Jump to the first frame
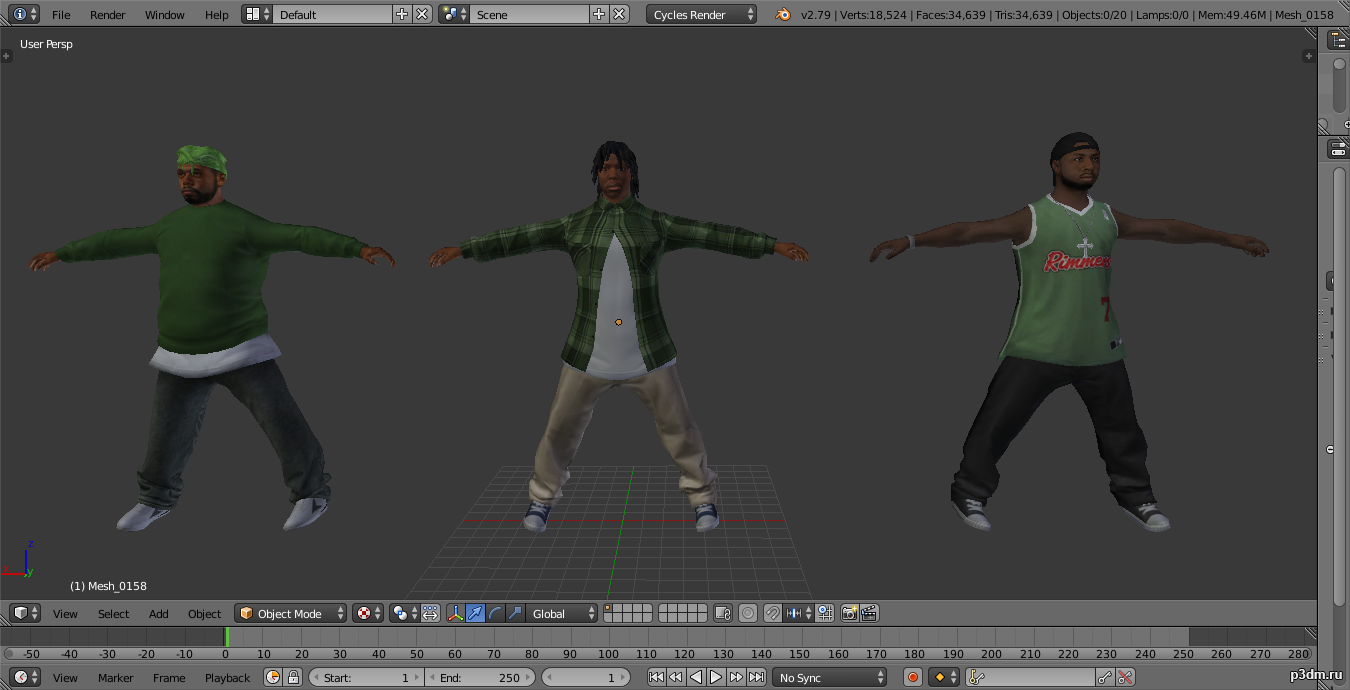 pyautogui.click(x=656, y=677)
